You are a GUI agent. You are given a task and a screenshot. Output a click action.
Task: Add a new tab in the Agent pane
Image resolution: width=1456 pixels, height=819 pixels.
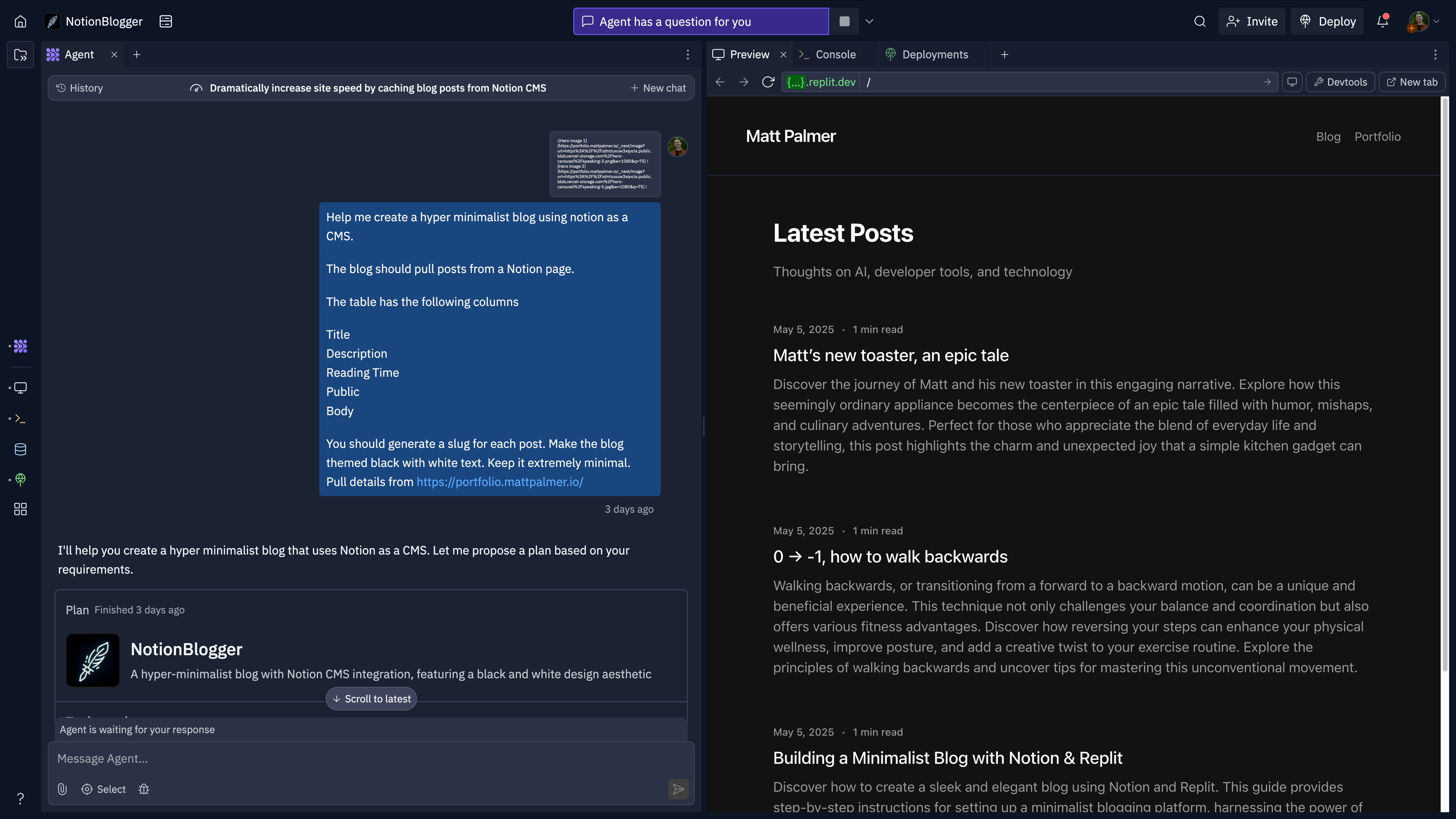[137, 55]
